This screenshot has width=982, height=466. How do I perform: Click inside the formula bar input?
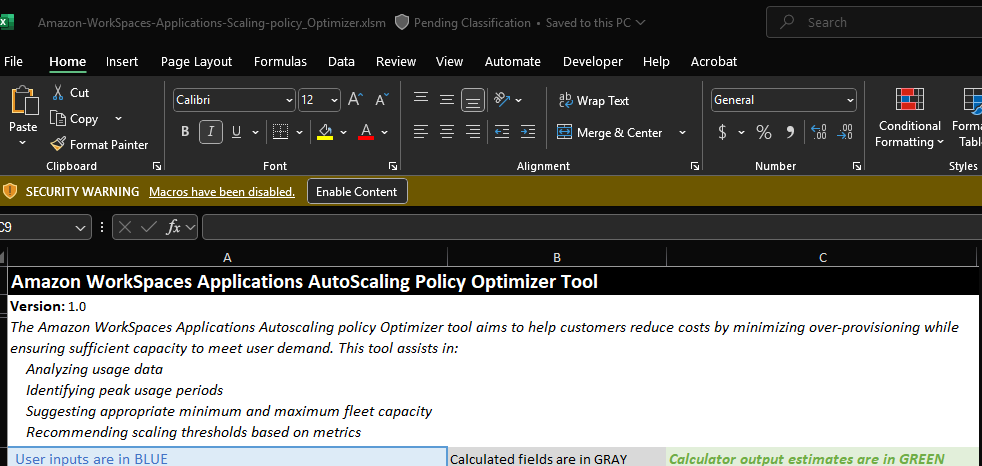point(590,227)
